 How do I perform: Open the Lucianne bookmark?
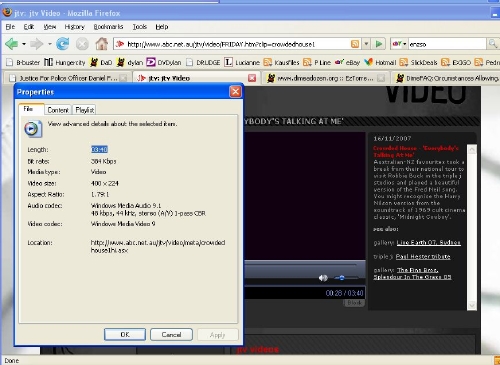pyautogui.click(x=242, y=62)
